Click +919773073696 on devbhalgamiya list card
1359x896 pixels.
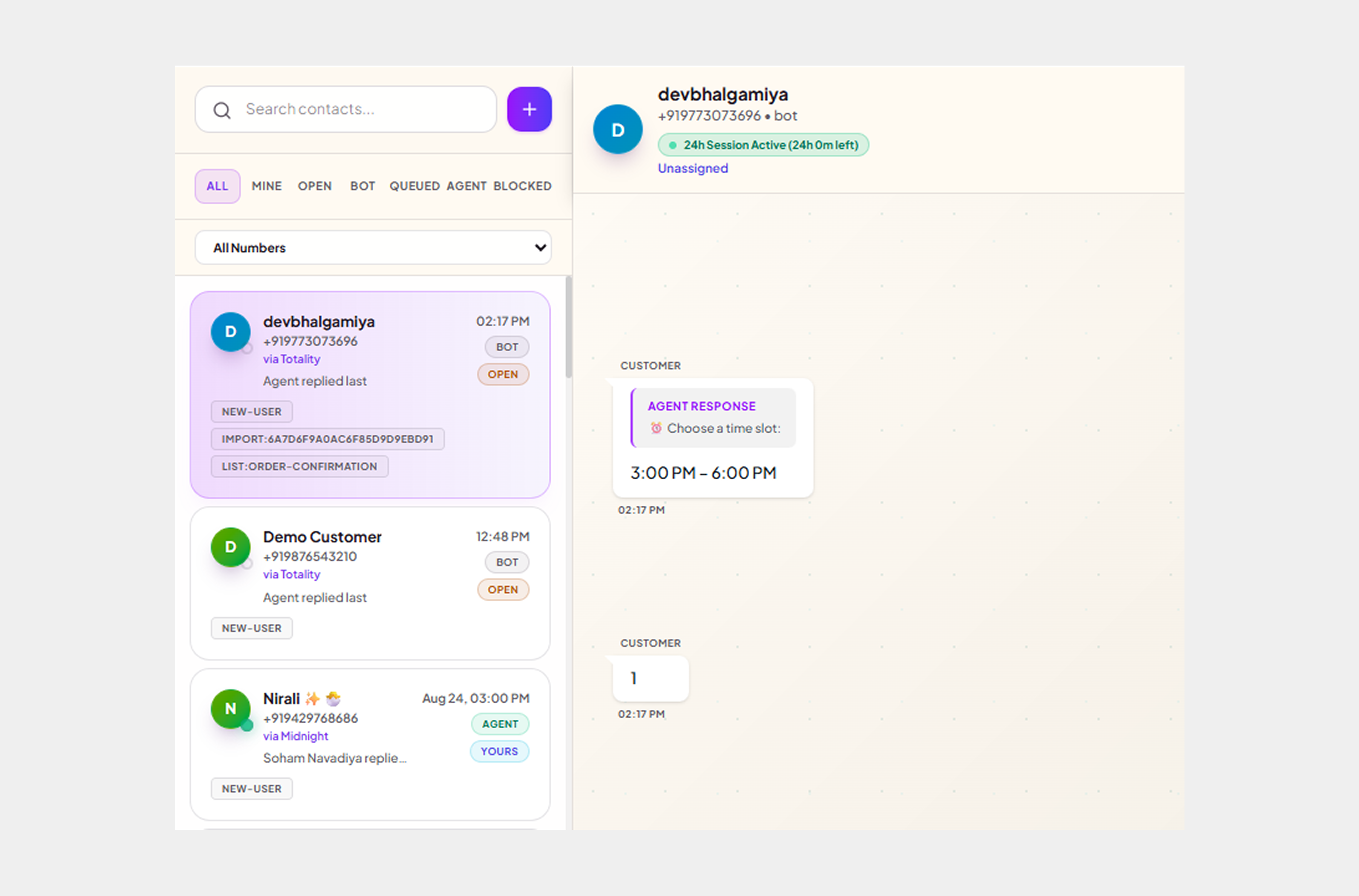pyautogui.click(x=310, y=341)
